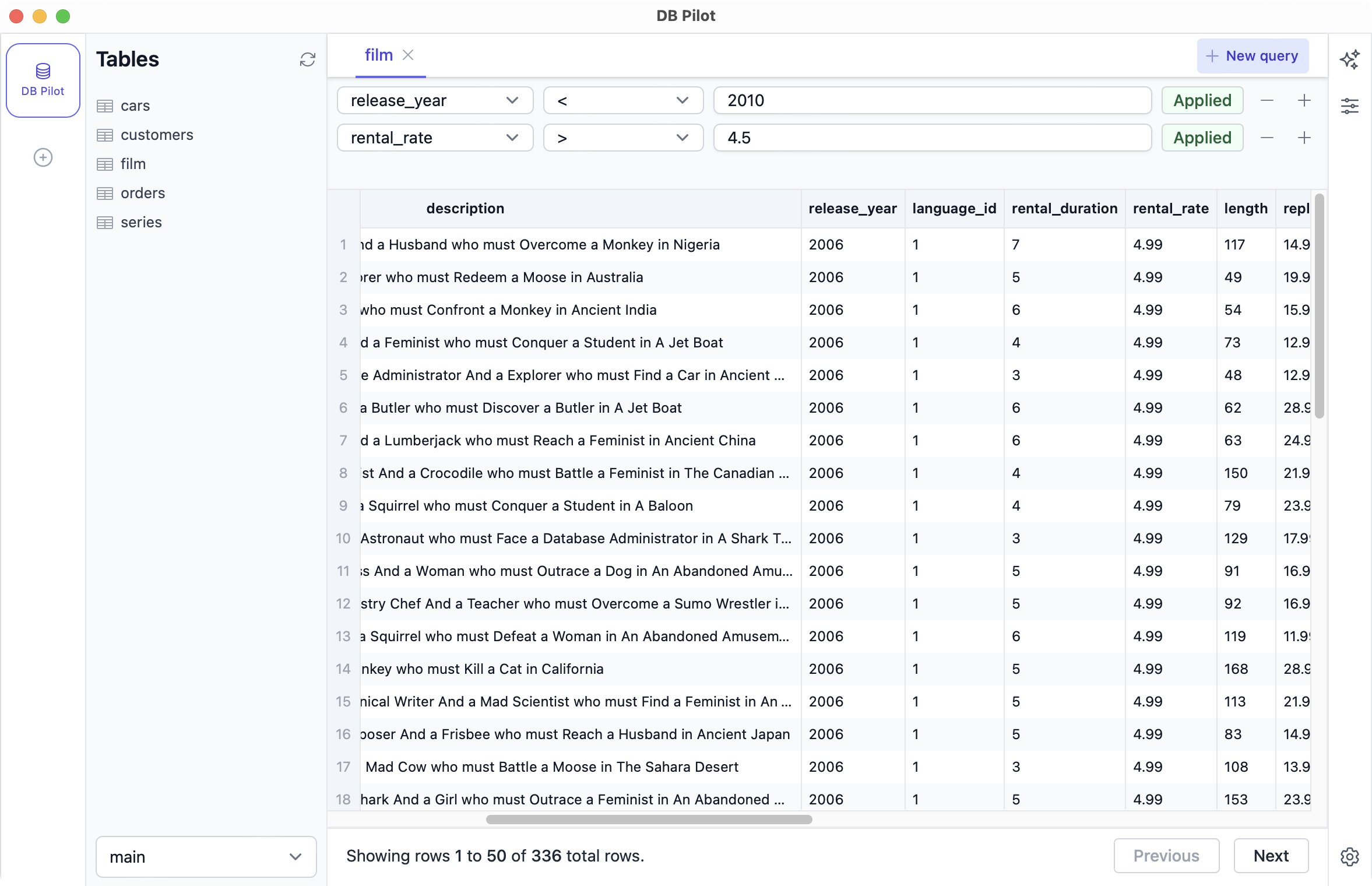Click the AI assistant sparkle icon
Screen dimensions: 1372x886
pyautogui.click(x=1350, y=59)
